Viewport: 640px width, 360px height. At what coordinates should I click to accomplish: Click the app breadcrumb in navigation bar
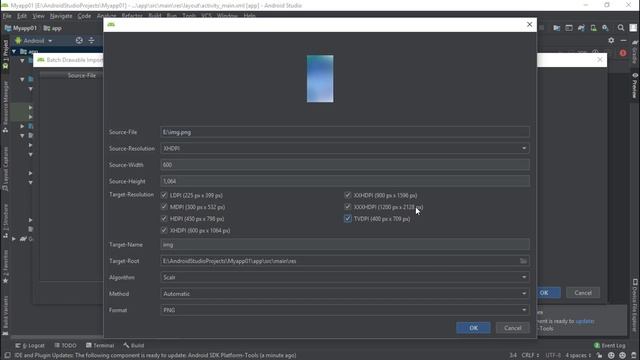(x=53, y=28)
